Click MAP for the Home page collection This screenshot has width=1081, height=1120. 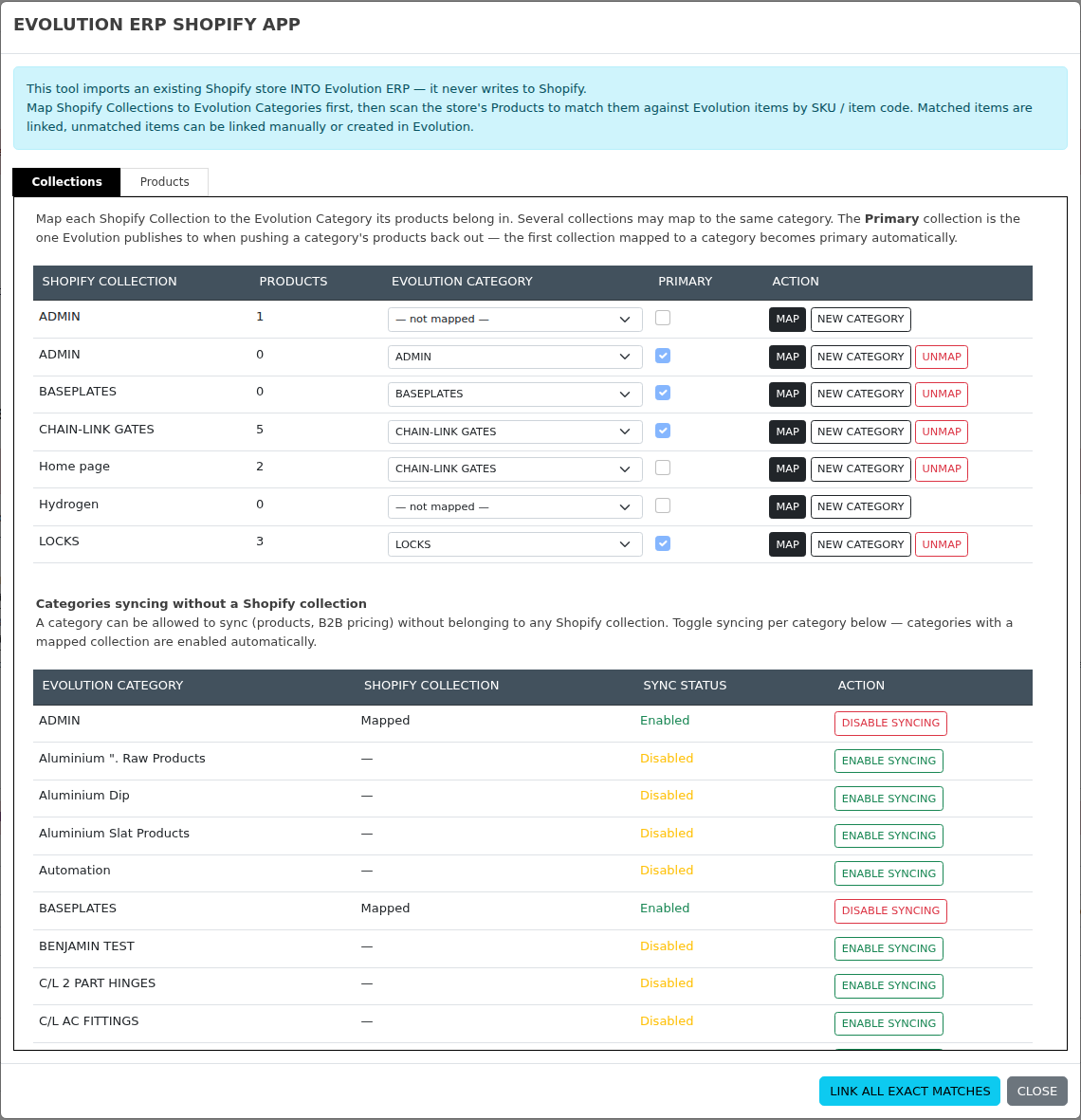coord(788,468)
